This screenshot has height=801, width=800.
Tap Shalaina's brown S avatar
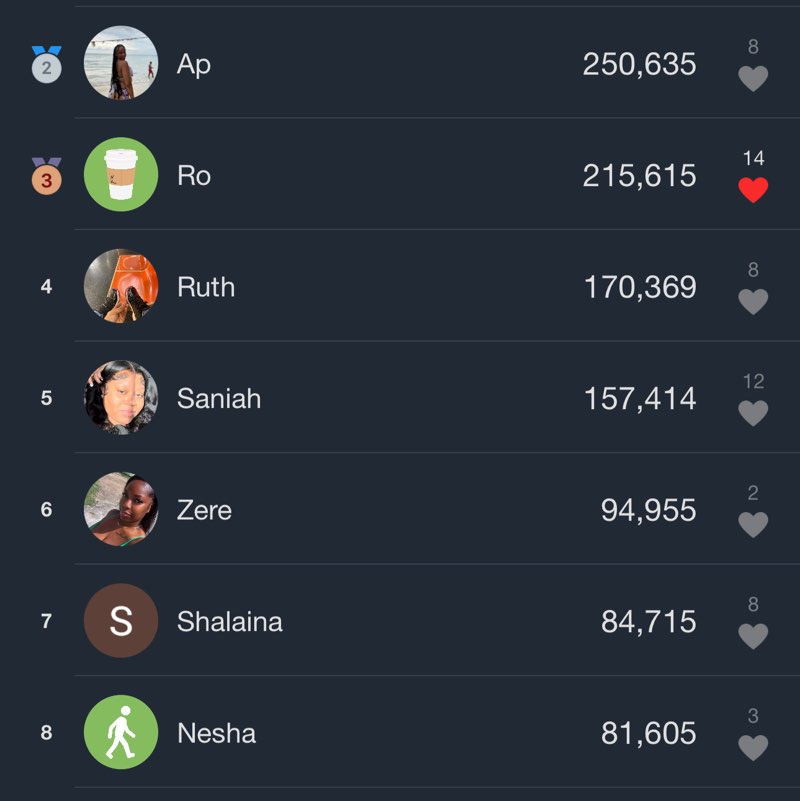tap(121, 621)
